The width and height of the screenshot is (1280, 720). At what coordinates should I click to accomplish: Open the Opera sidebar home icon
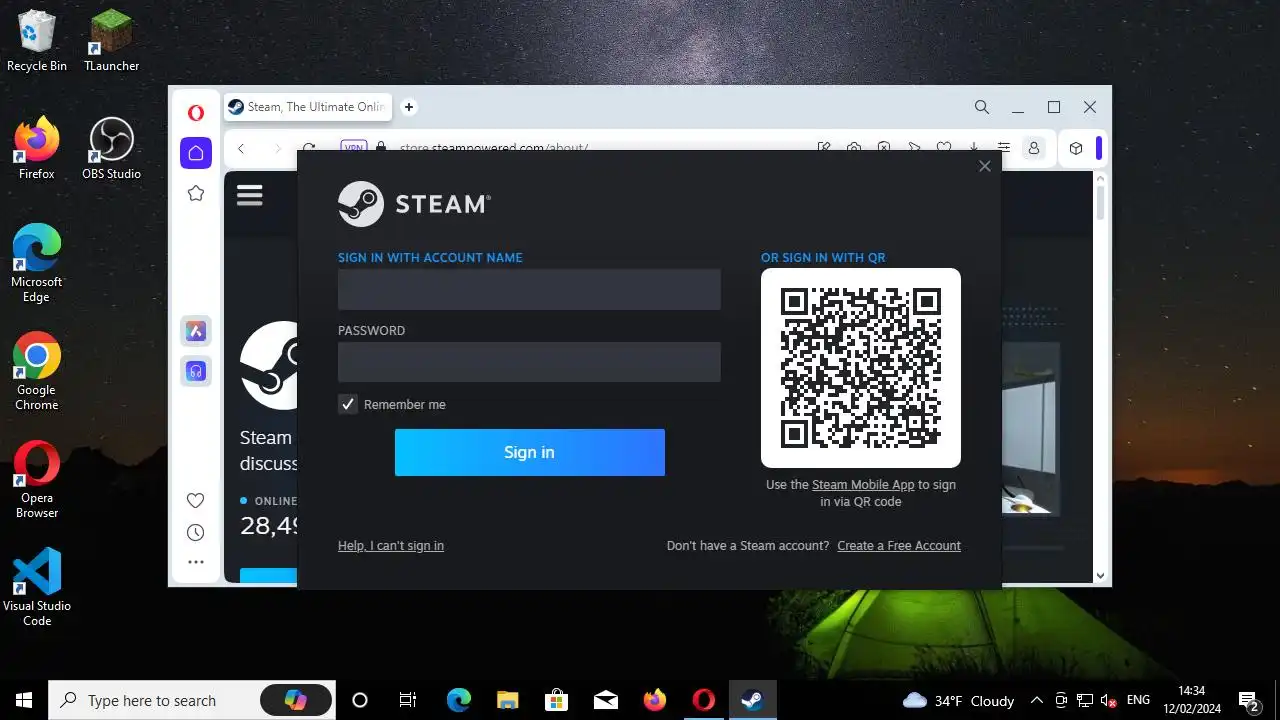196,153
